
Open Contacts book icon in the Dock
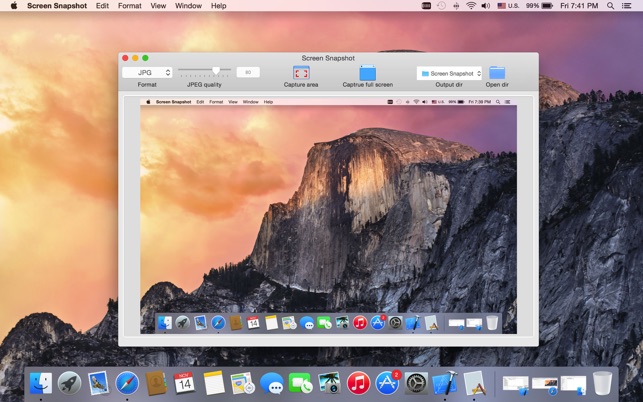point(156,383)
